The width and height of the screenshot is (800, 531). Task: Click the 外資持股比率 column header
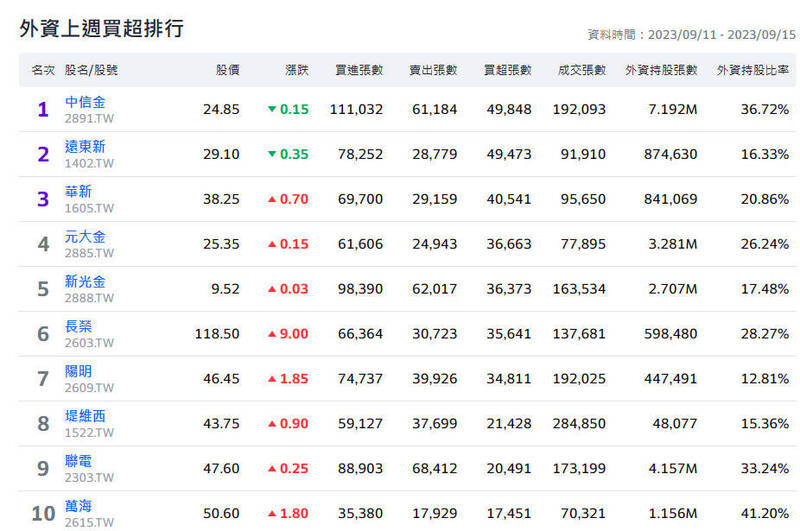(753, 70)
